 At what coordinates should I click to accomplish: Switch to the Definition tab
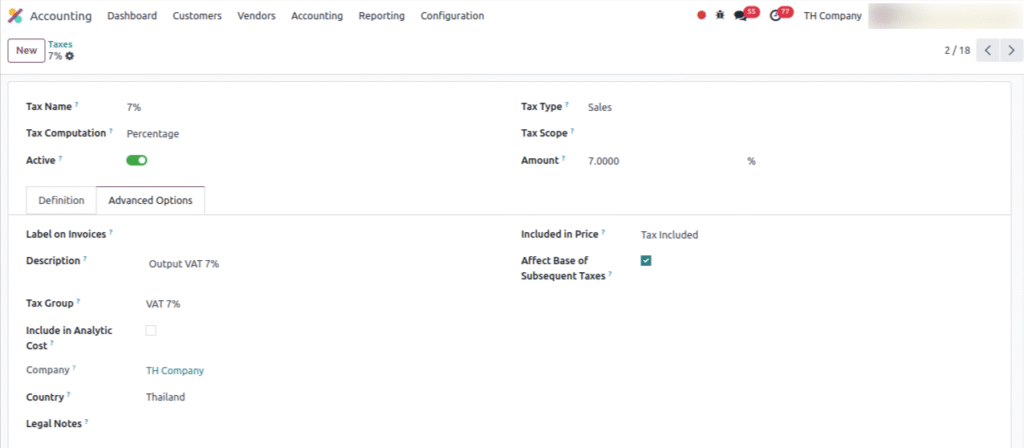click(61, 201)
